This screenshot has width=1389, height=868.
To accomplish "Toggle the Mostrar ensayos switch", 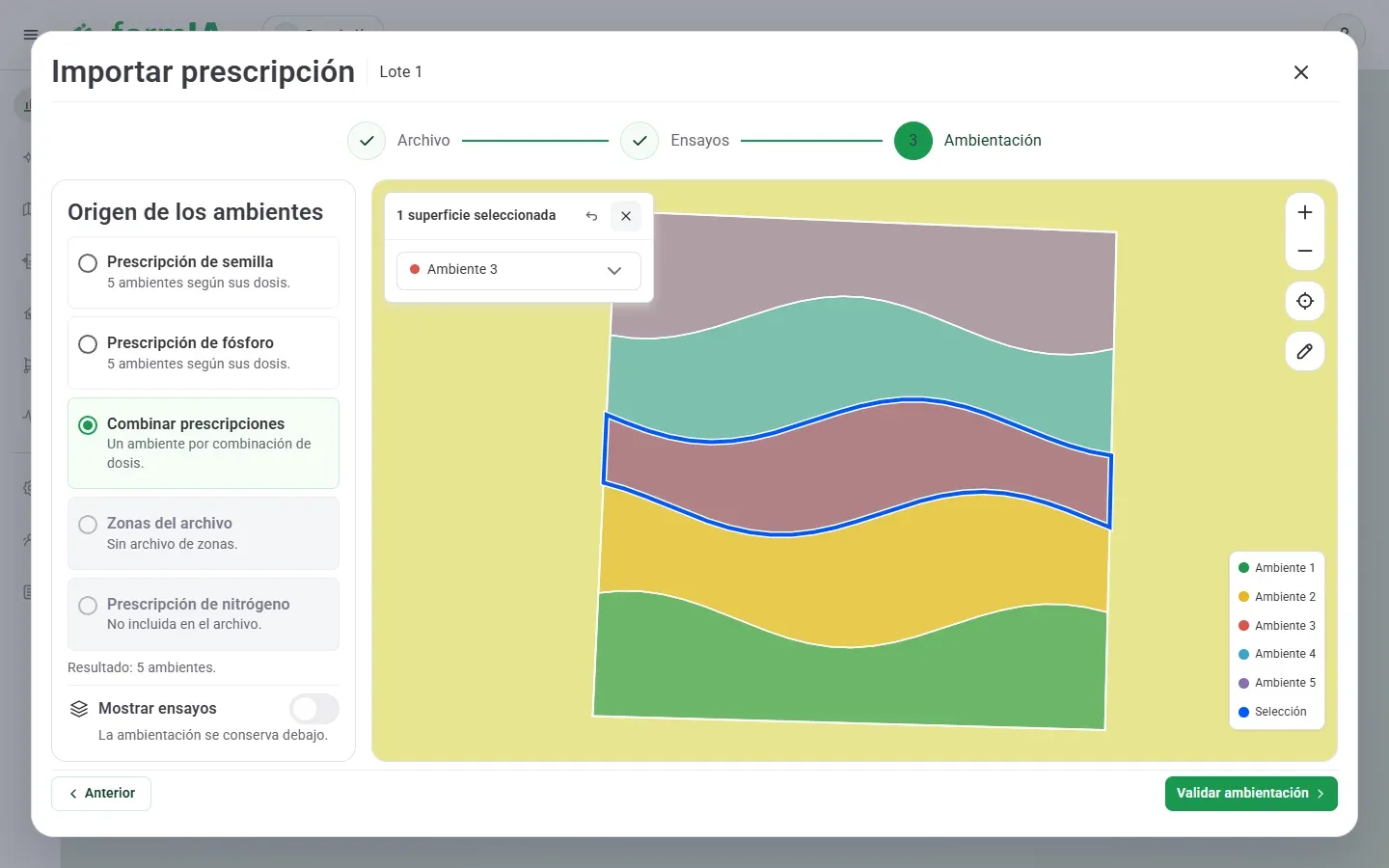I will point(314,709).
